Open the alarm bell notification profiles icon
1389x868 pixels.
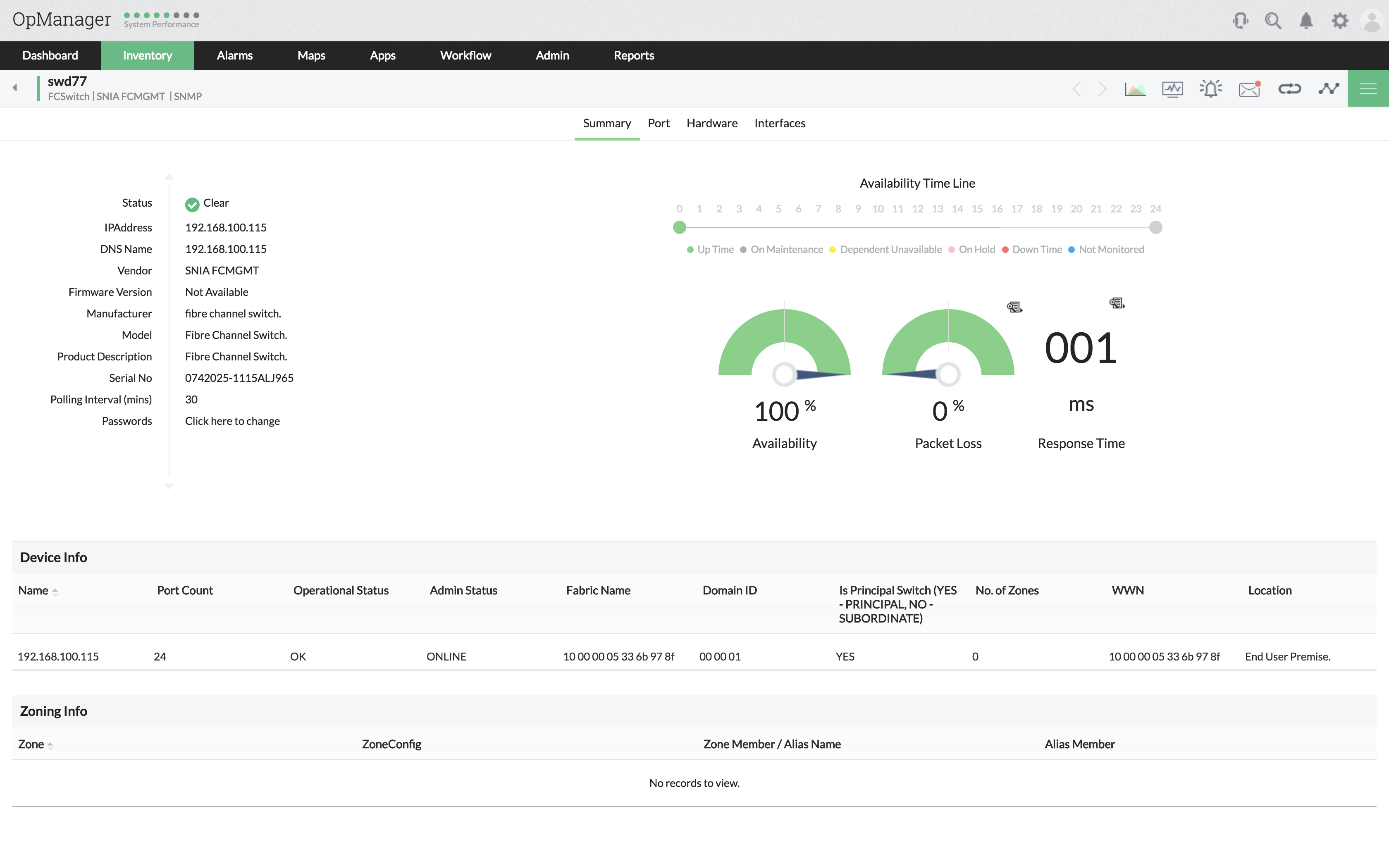click(x=1210, y=89)
